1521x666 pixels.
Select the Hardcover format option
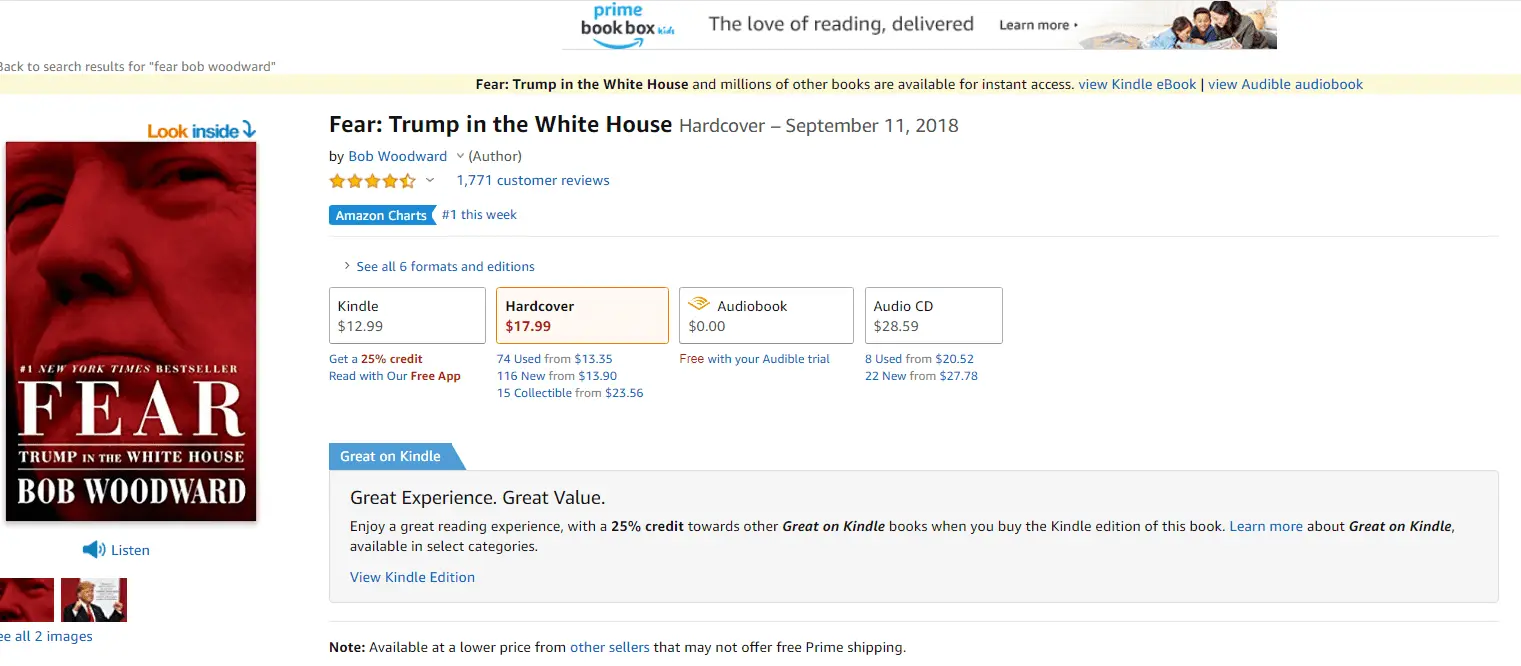582,316
